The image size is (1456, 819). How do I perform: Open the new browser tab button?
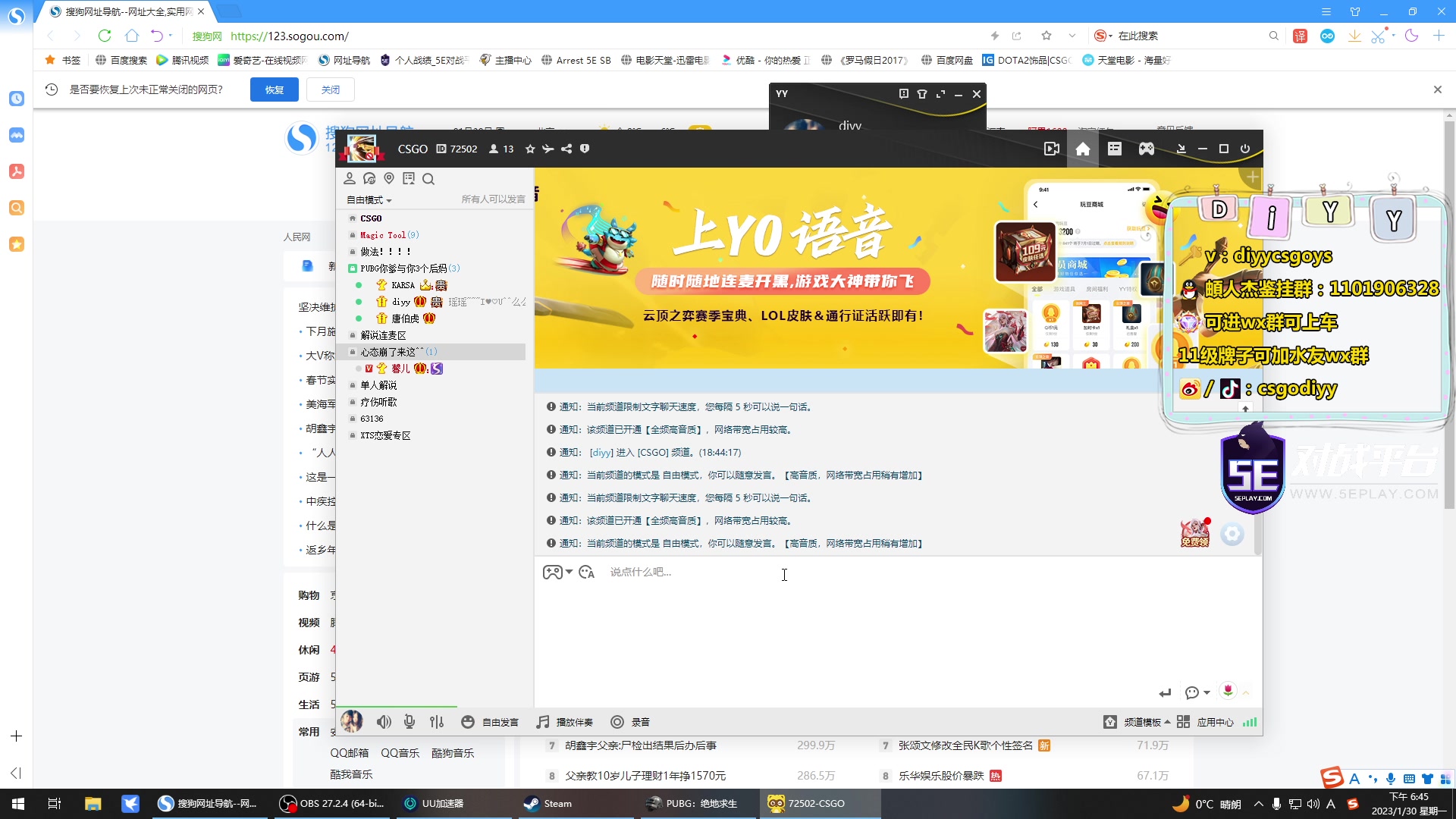(x=228, y=11)
